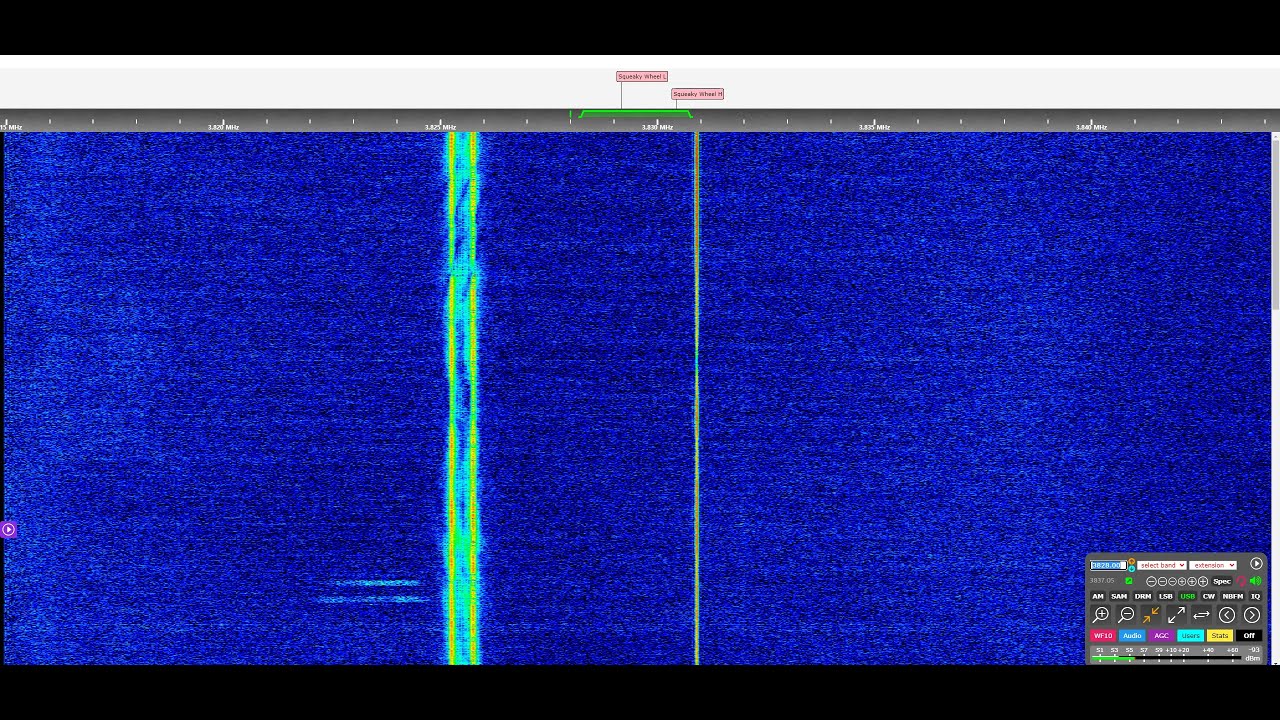The width and height of the screenshot is (1280, 720).
Task: Click the leftmost circled minus step button
Action: tap(1151, 581)
